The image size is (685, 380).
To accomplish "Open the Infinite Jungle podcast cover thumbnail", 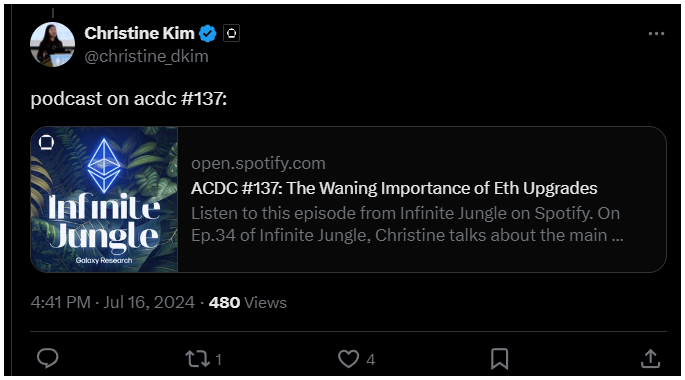I will point(104,199).
